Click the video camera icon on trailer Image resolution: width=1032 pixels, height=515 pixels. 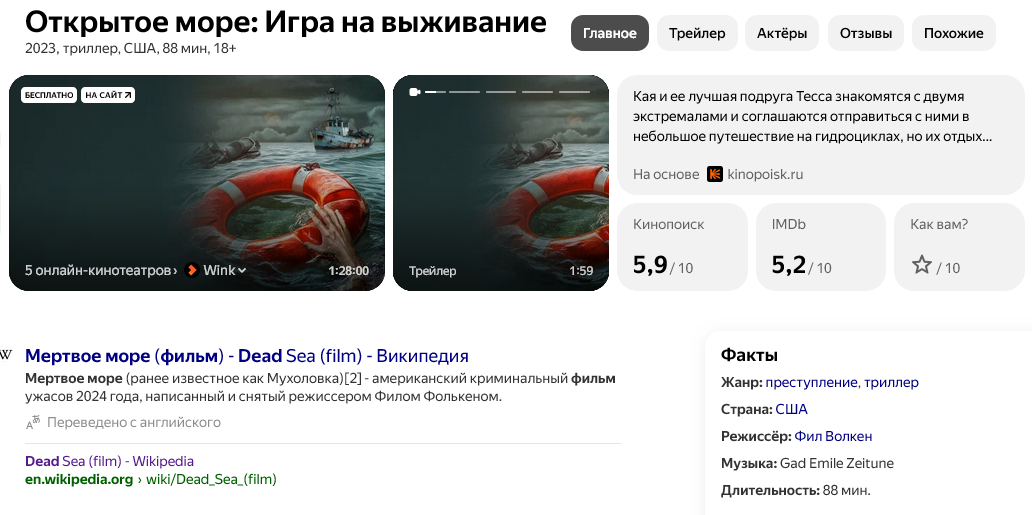click(x=415, y=92)
